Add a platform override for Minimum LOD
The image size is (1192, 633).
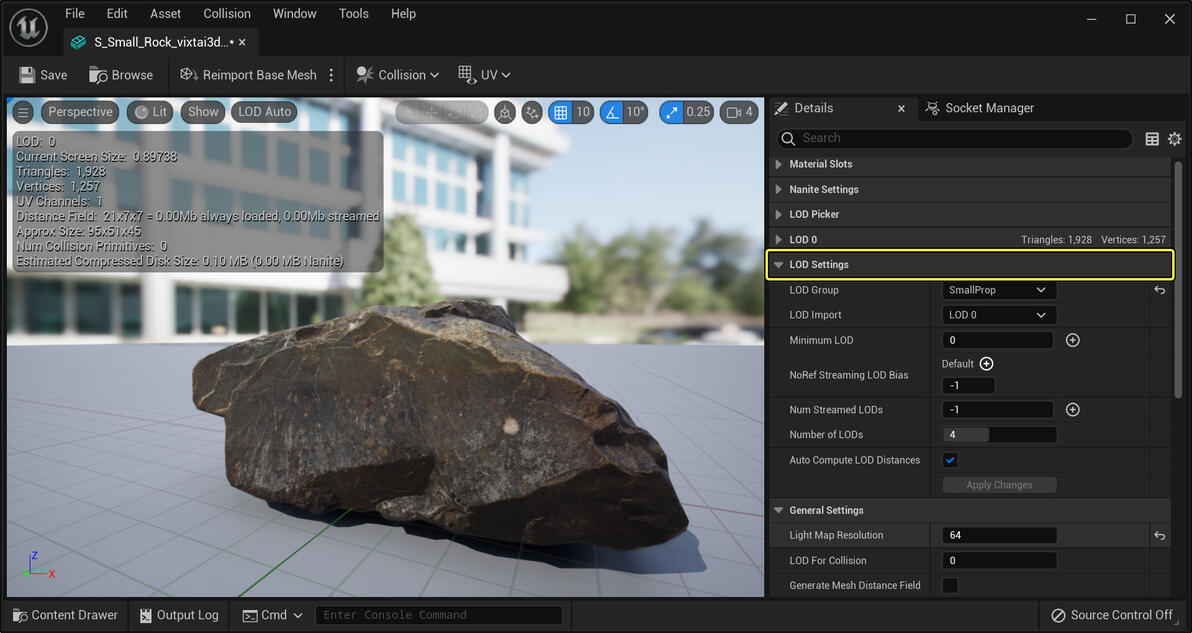1072,340
